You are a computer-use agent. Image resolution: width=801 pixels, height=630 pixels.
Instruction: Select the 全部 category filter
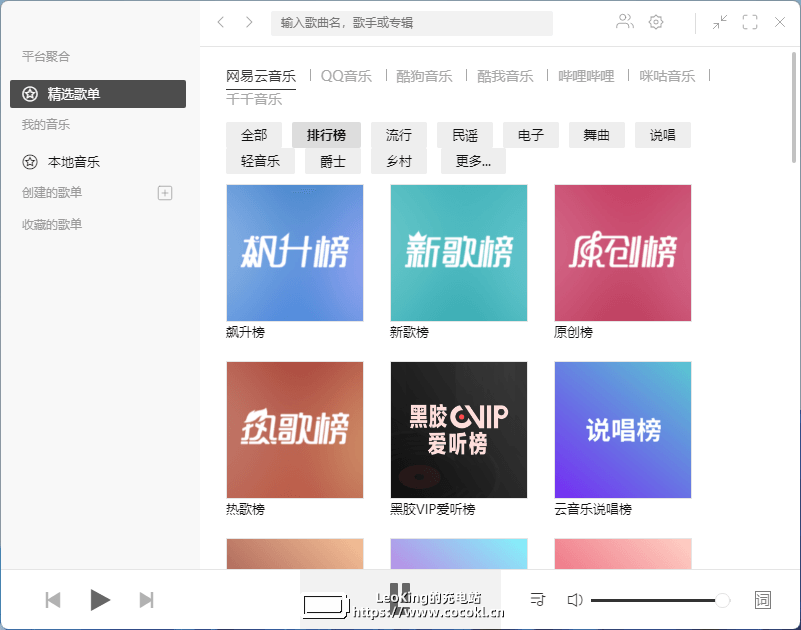(x=254, y=135)
